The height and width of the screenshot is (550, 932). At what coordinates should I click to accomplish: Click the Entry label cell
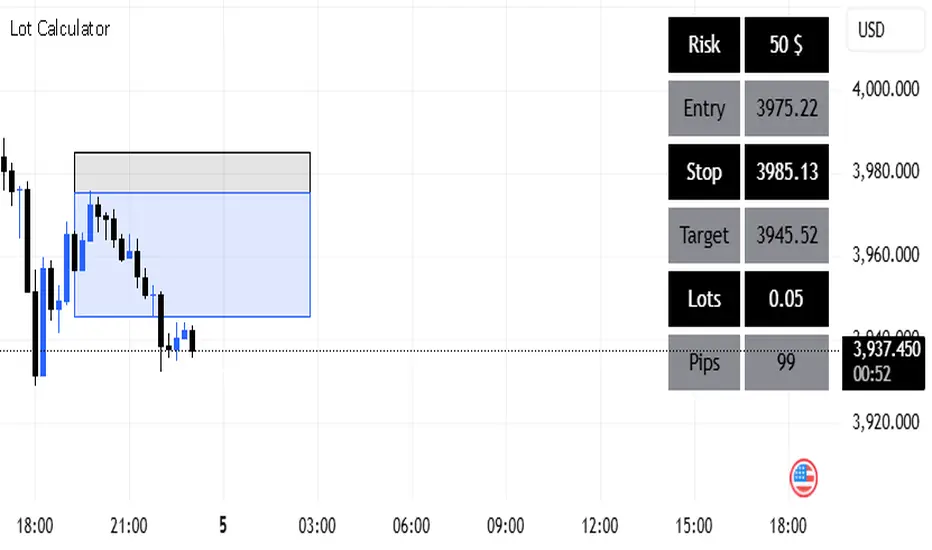pyautogui.click(x=704, y=108)
